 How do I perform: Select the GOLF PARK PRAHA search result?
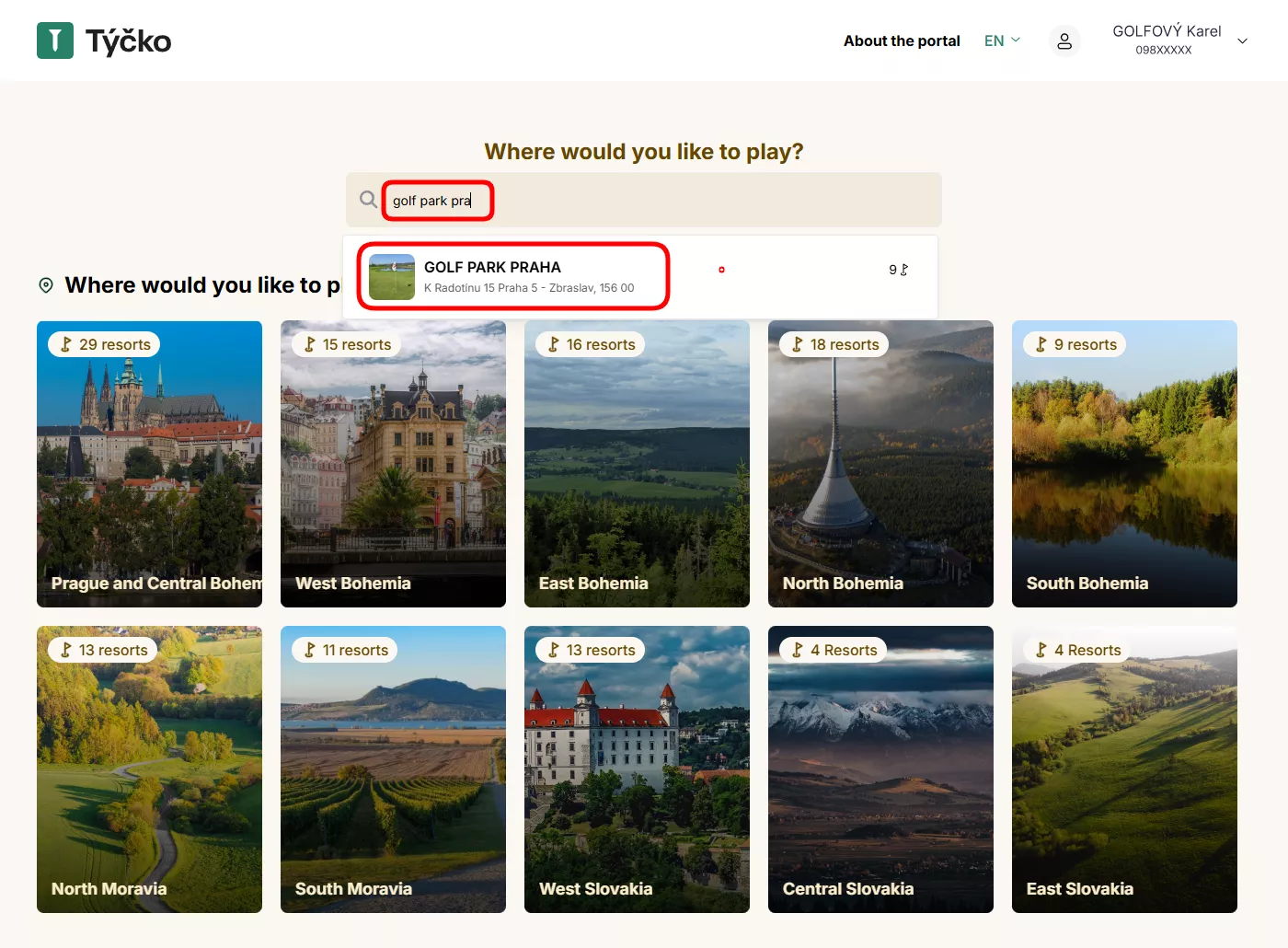pos(640,276)
